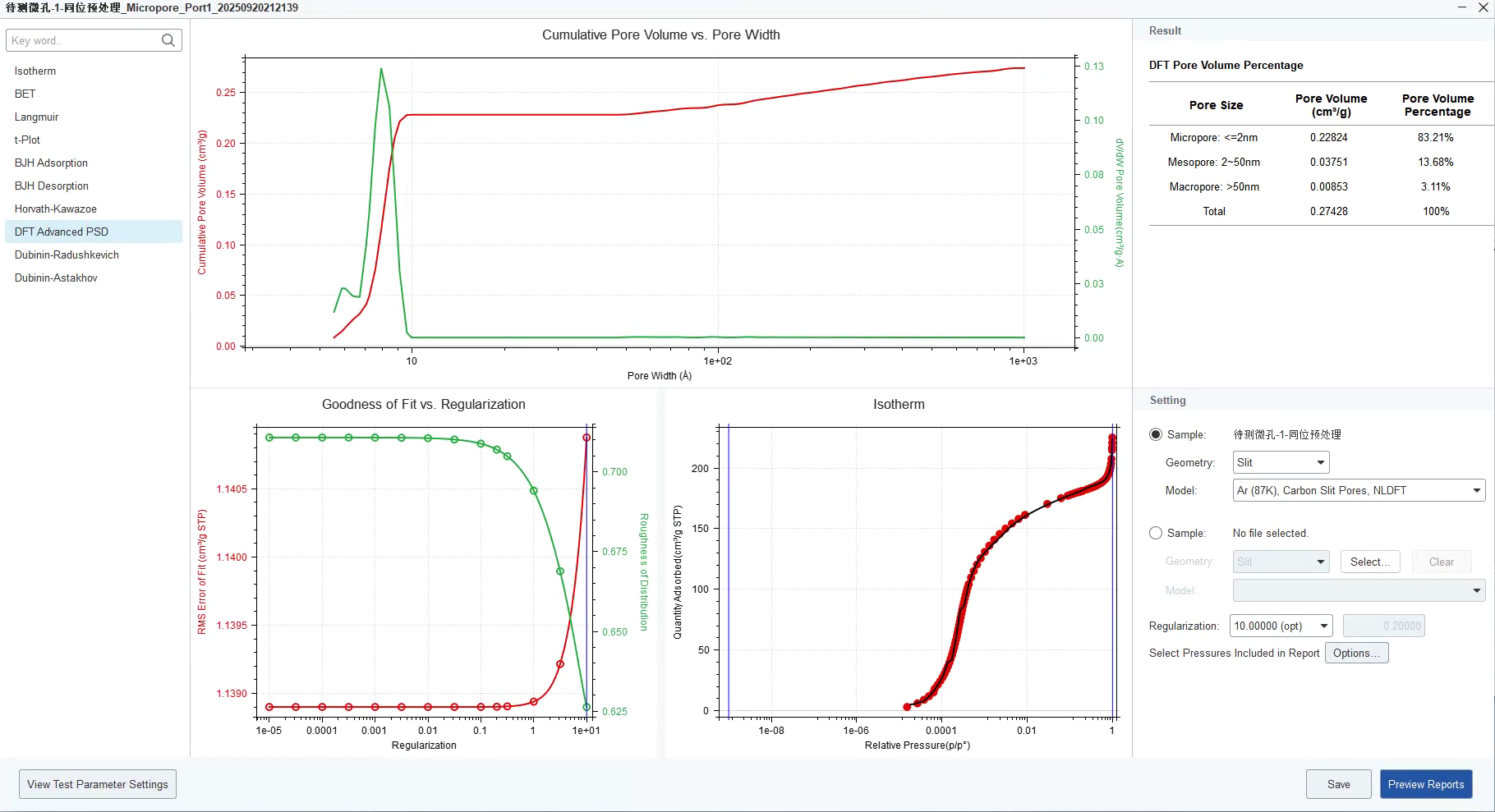Select the second Sample radio button
The width and height of the screenshot is (1495, 812).
(x=1156, y=533)
